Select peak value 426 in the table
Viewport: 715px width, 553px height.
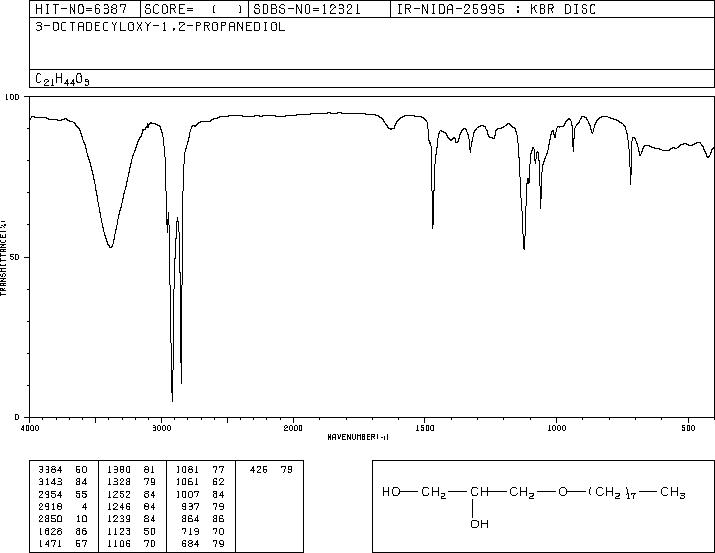click(x=259, y=470)
